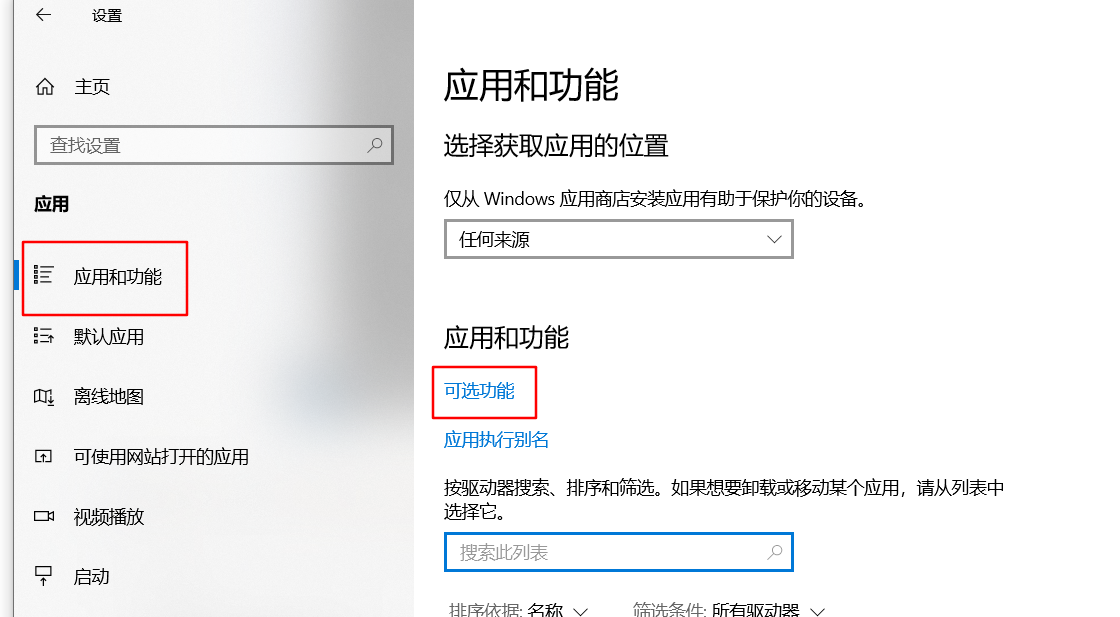
Task: Click the magnifier icon in 查找设置
Action: (374, 145)
